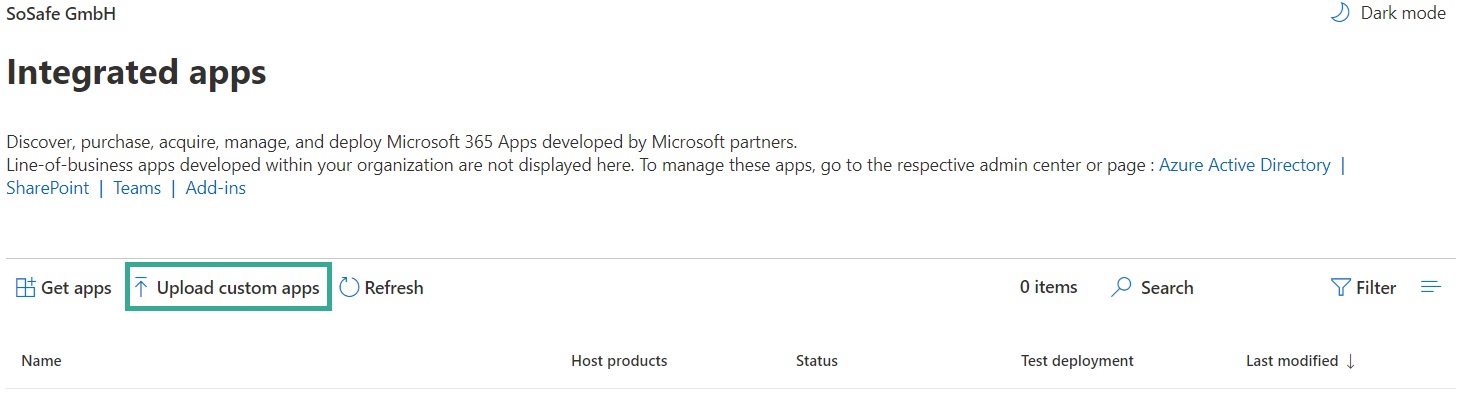This screenshot has width=1467, height=409.
Task: Open the Add-ins page link
Action: tap(215, 188)
